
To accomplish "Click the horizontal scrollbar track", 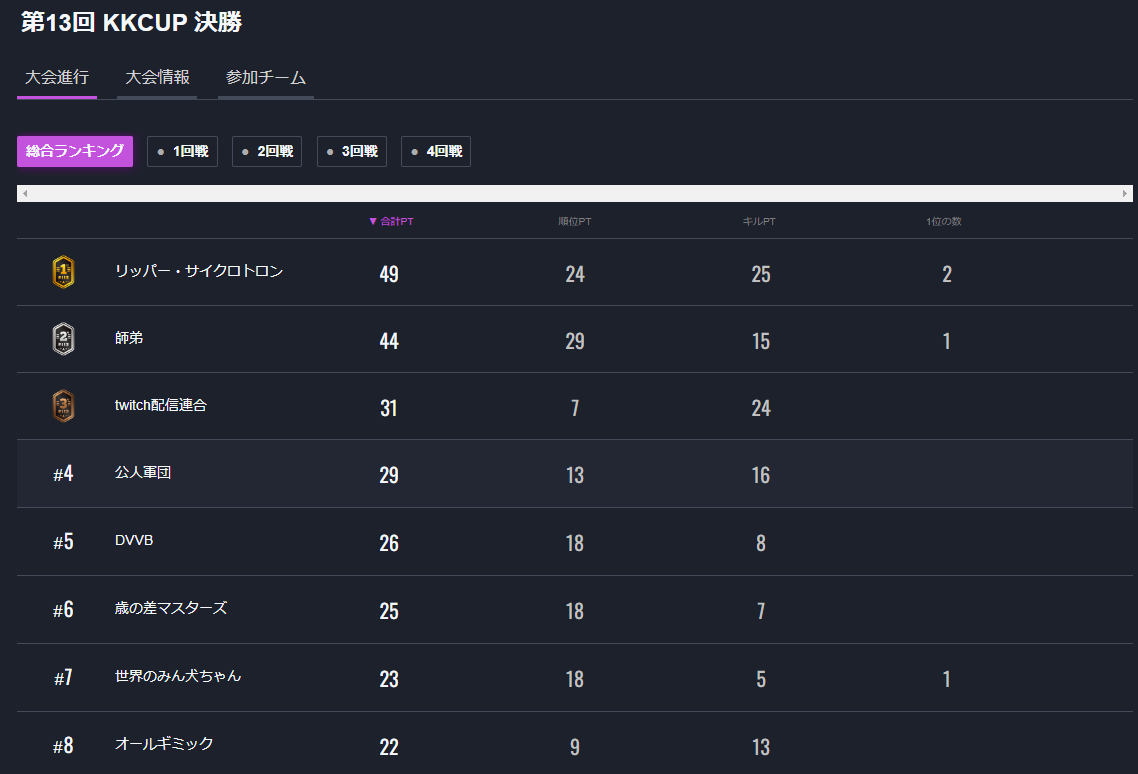I will 575,193.
